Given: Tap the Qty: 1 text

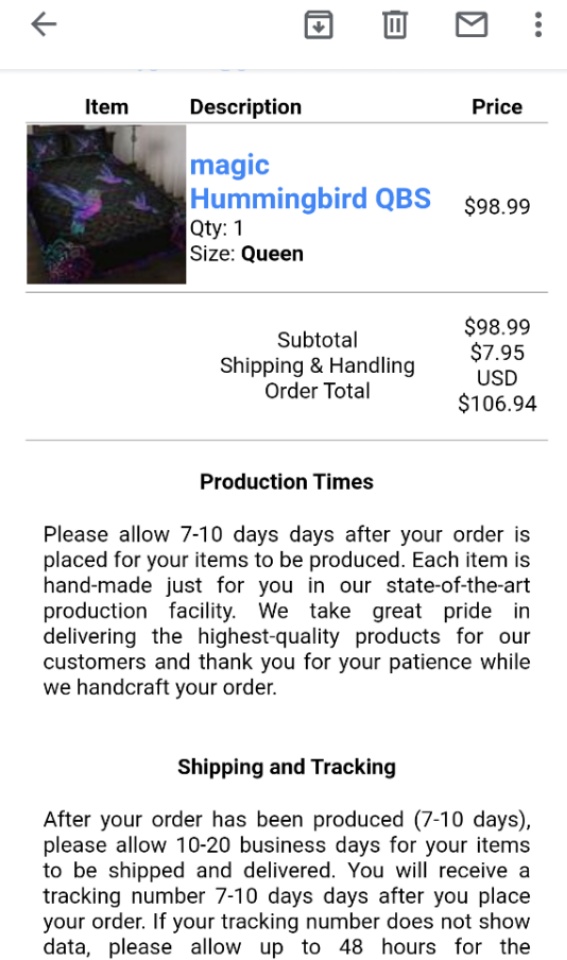Looking at the screenshot, I should 216,228.
